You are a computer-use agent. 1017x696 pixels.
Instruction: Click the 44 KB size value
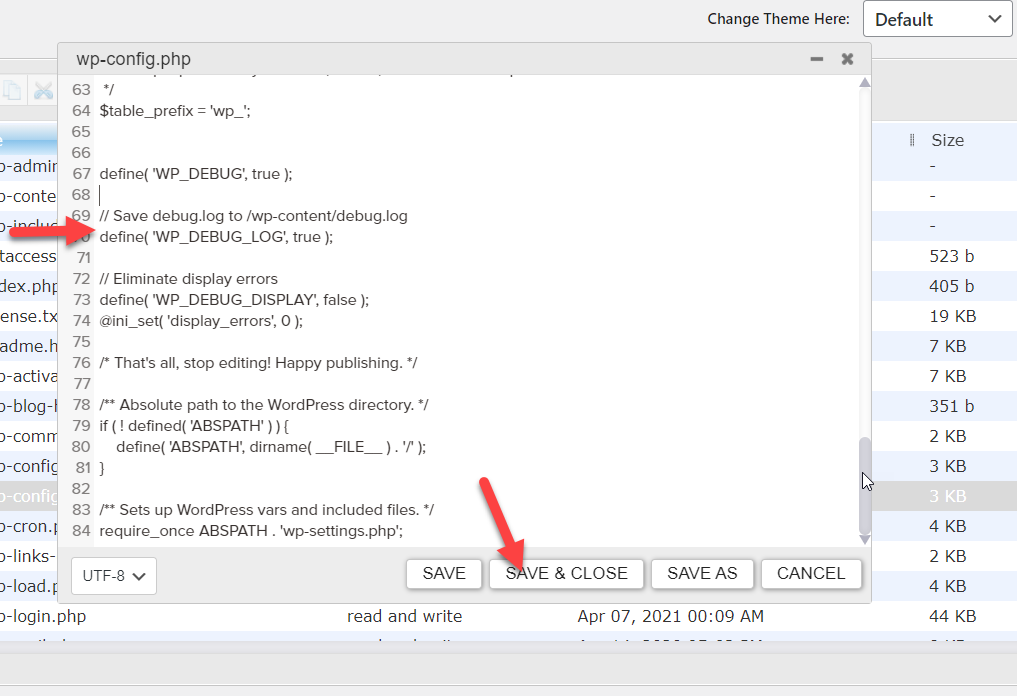tap(952, 616)
